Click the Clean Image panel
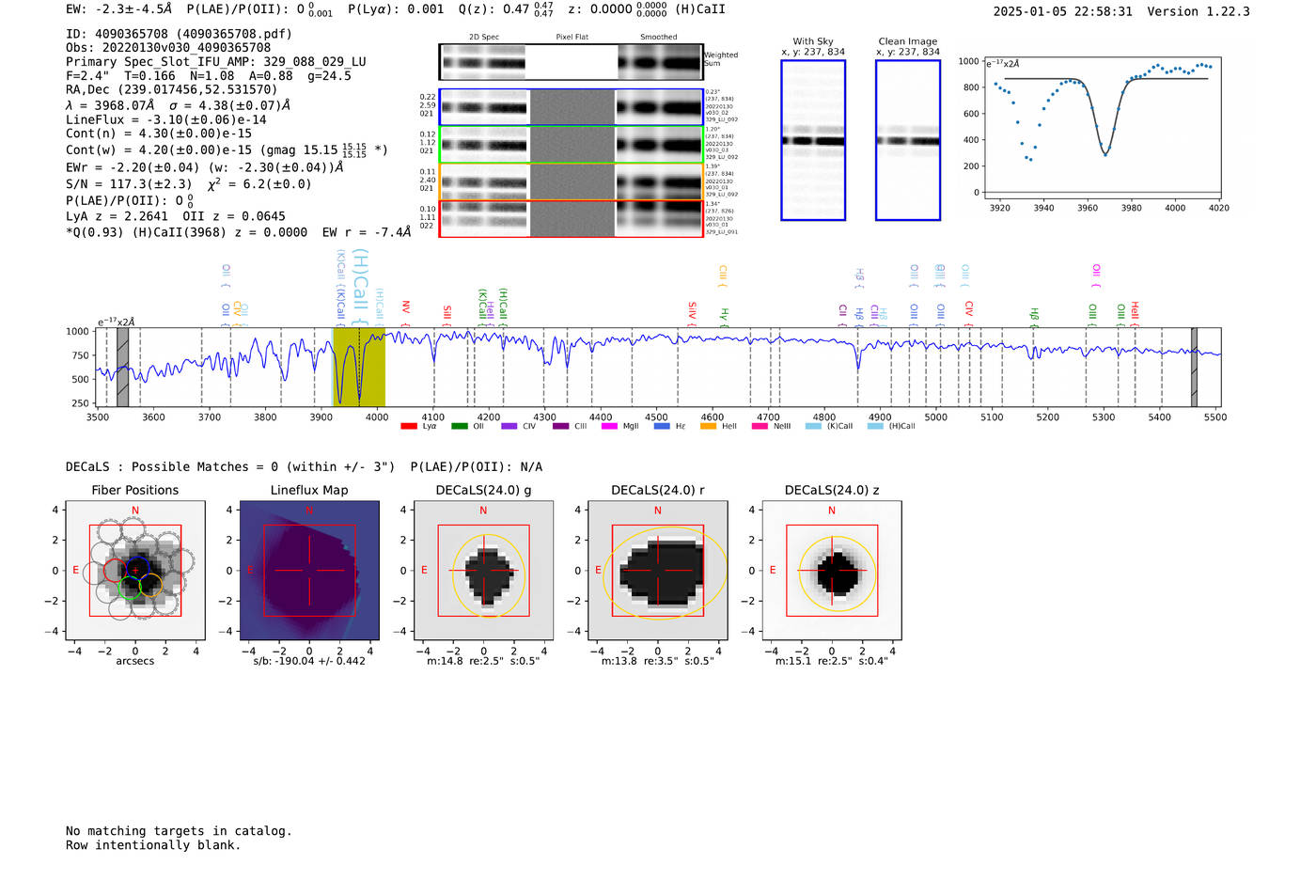 pos(908,140)
